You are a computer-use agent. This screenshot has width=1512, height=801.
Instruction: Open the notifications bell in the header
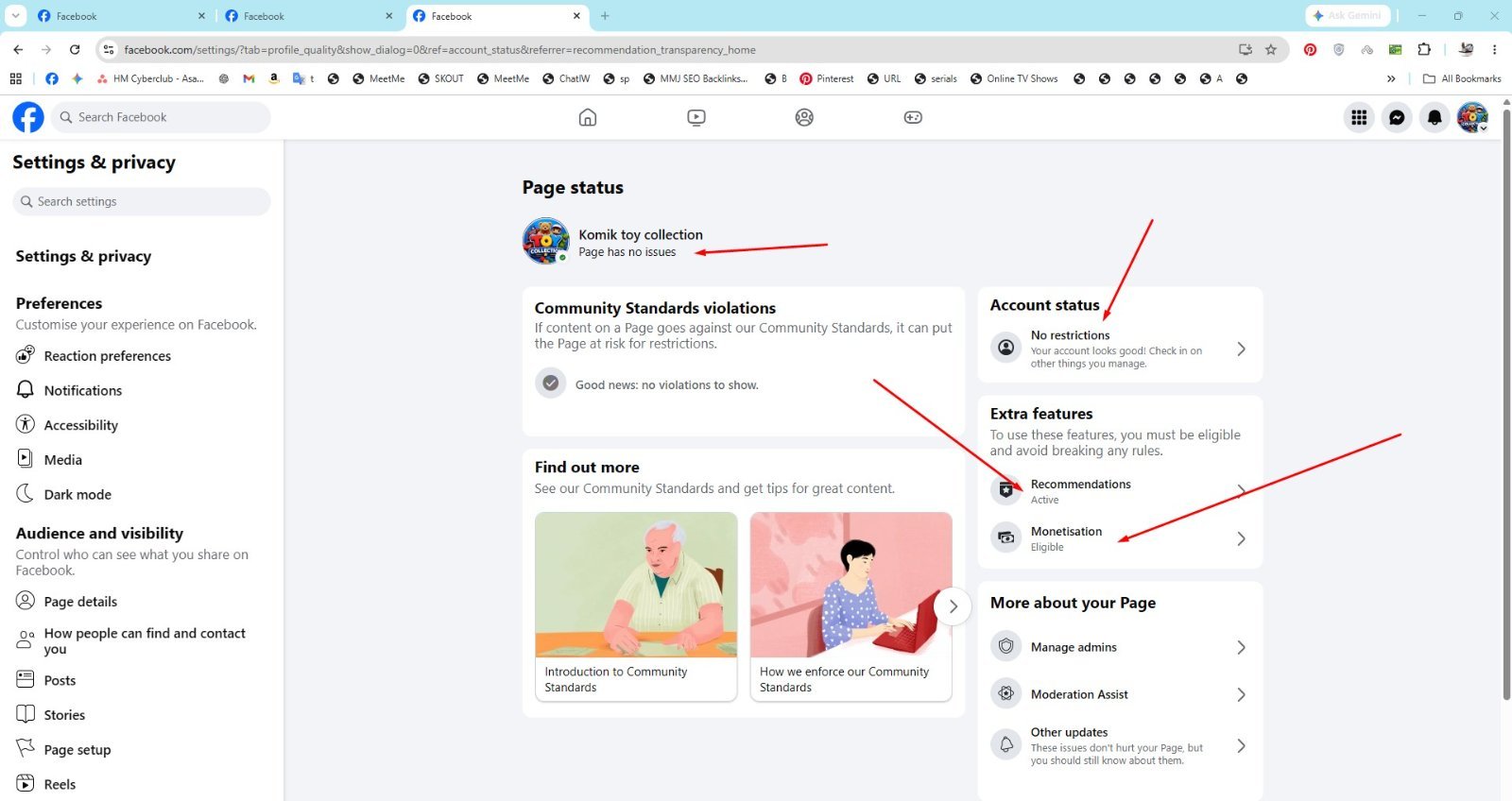[x=1435, y=117]
